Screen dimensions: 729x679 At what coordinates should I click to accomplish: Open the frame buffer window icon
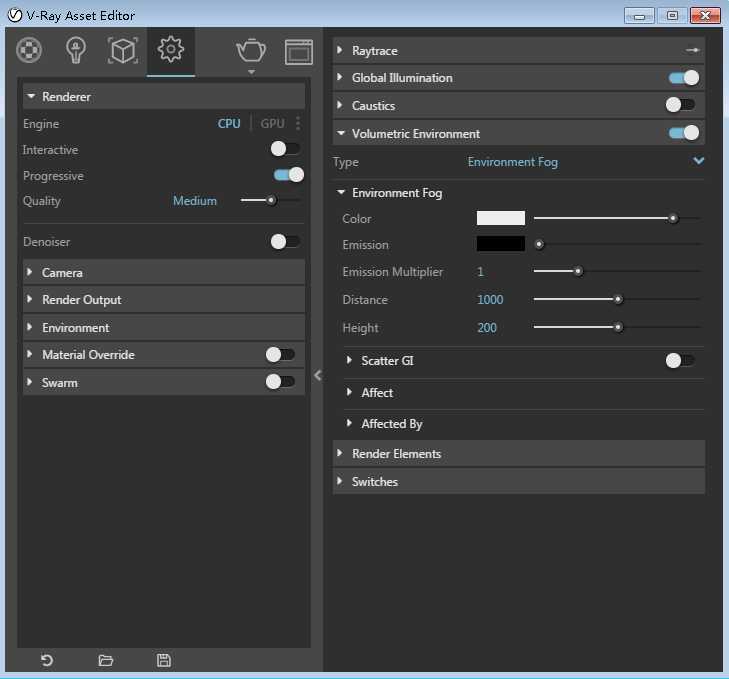pyautogui.click(x=298, y=51)
